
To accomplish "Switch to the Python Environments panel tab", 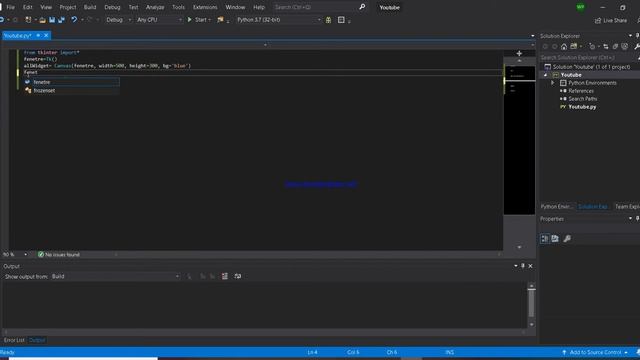I will pyautogui.click(x=556, y=207).
